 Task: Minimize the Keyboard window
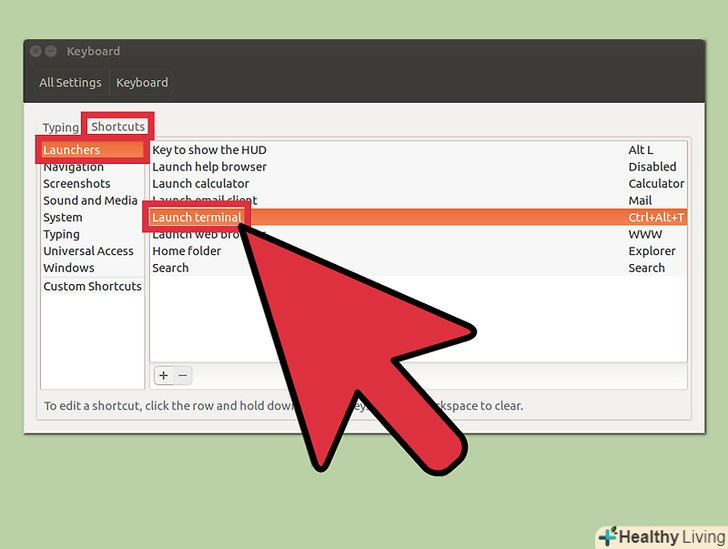click(x=51, y=51)
